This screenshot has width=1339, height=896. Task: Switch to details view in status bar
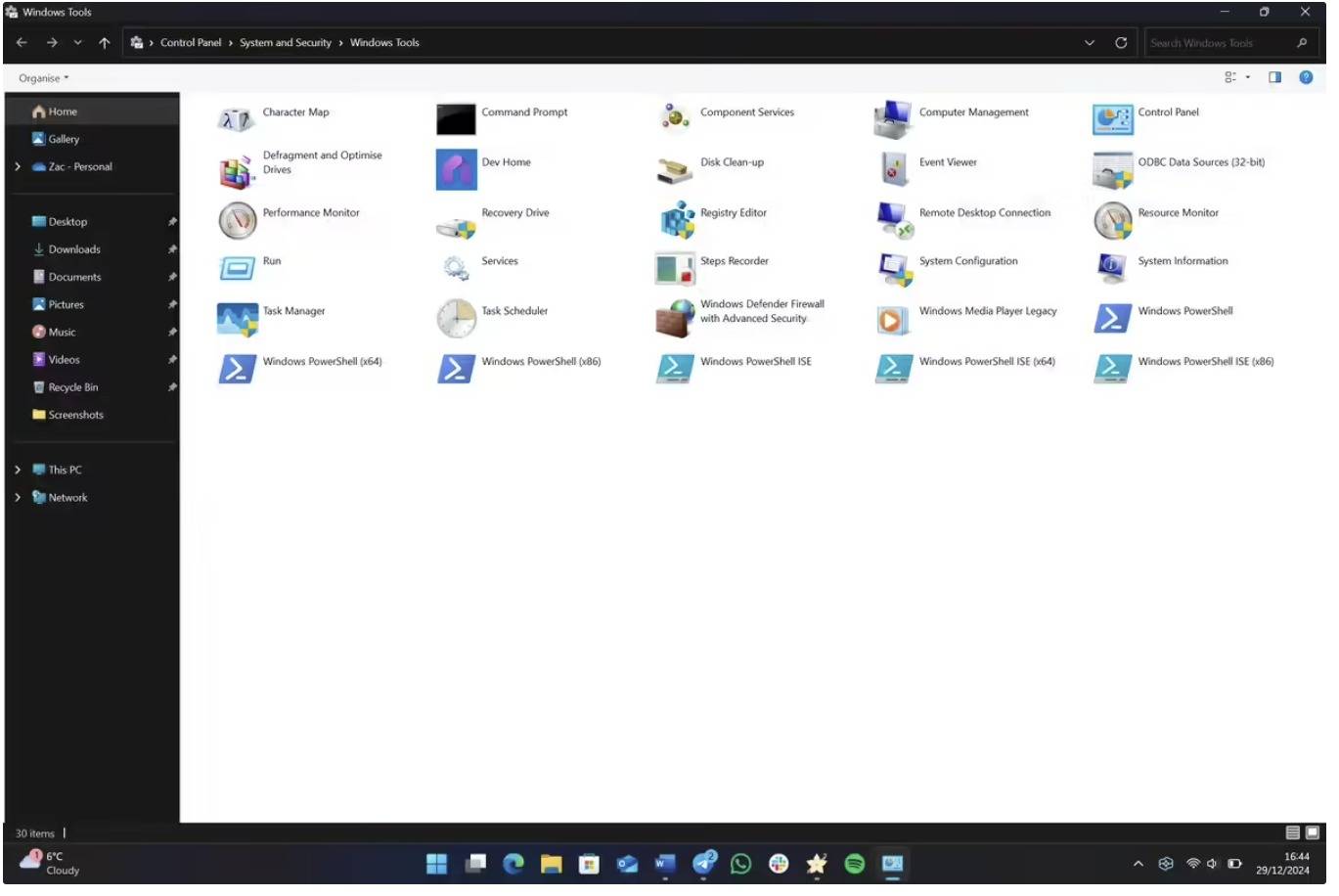pos(1292,832)
